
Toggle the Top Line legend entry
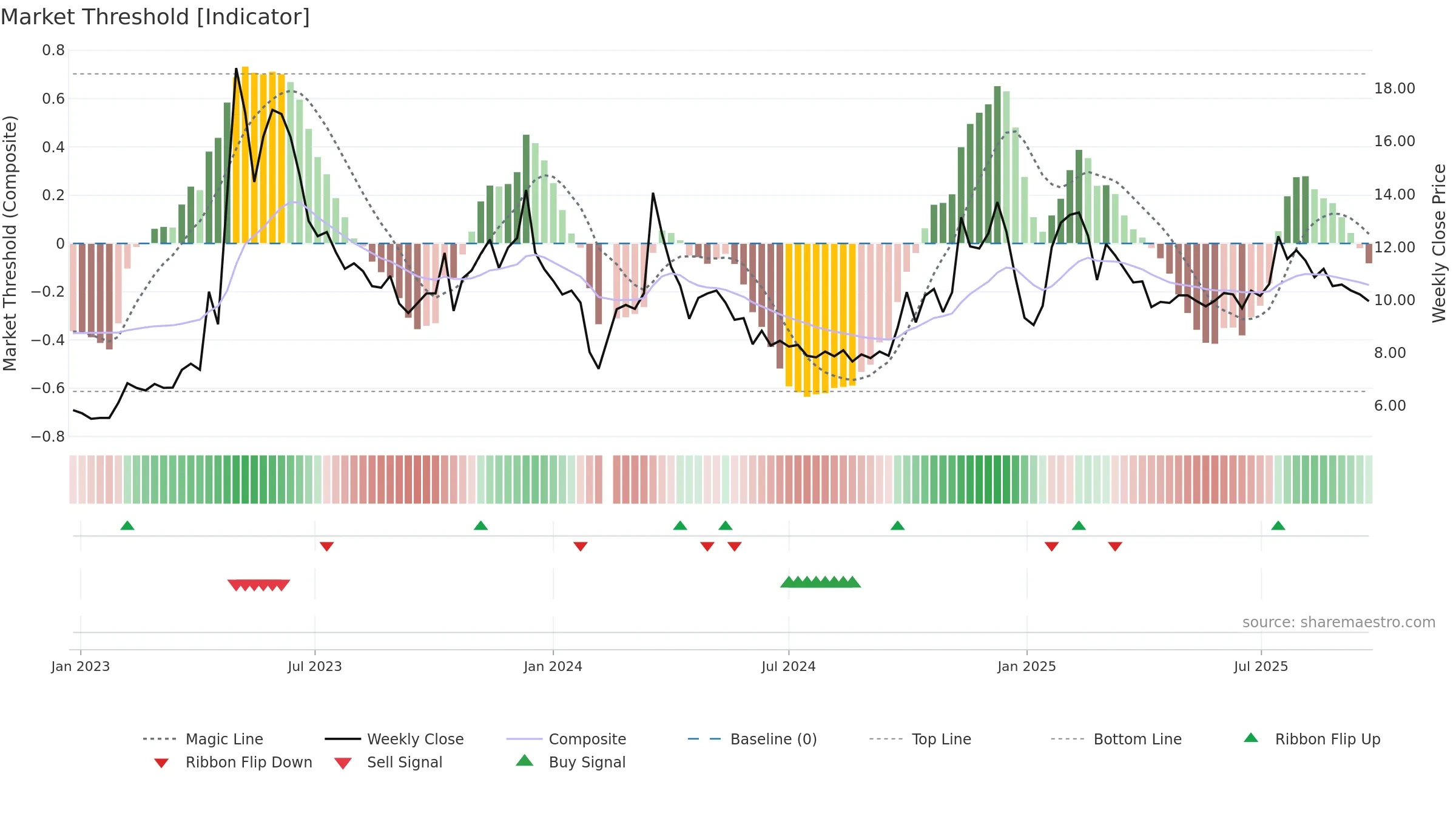[x=920, y=739]
